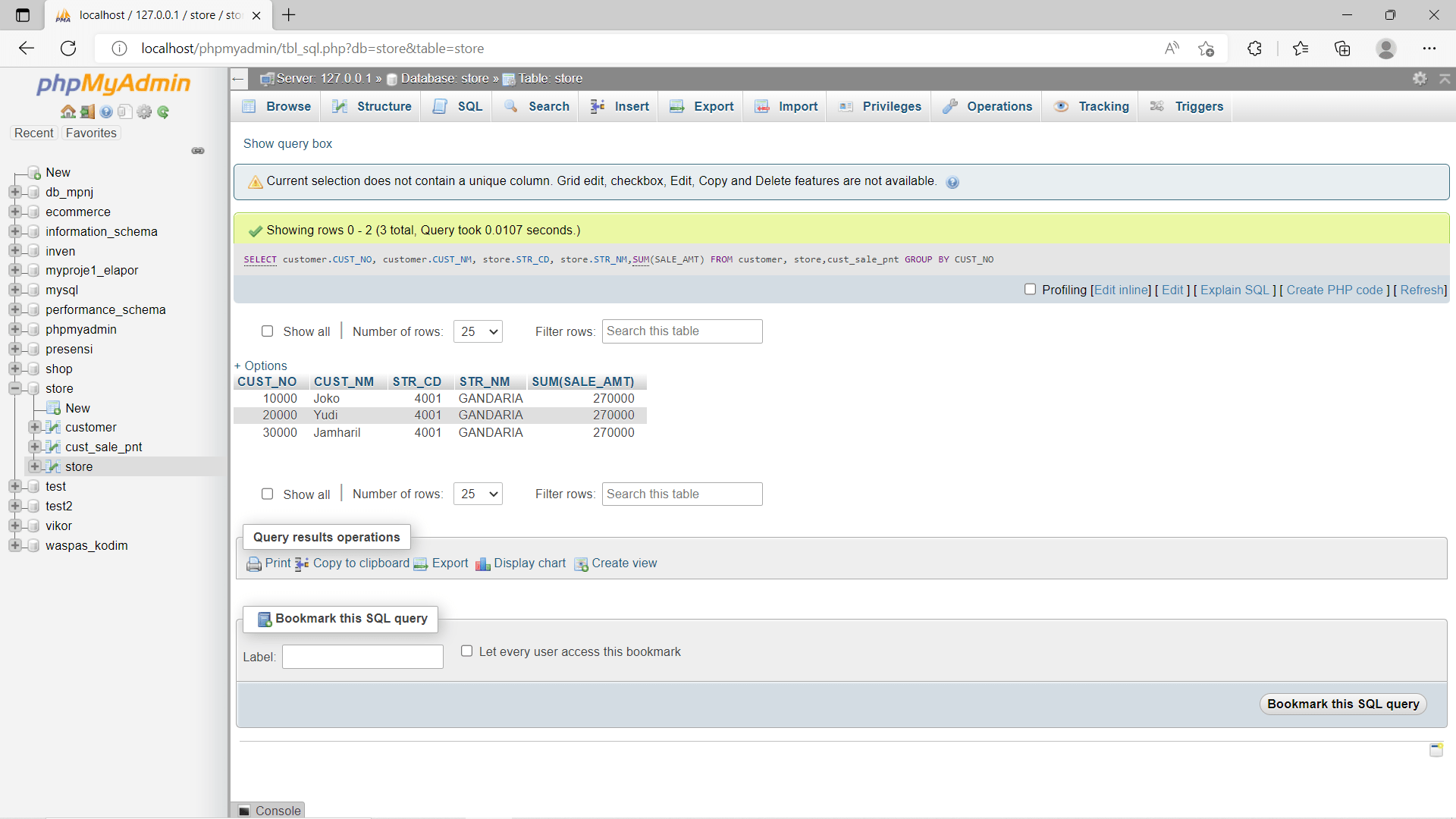This screenshot has width=1456, height=819.
Task: Open the Tracking tab
Action: coord(1090,106)
